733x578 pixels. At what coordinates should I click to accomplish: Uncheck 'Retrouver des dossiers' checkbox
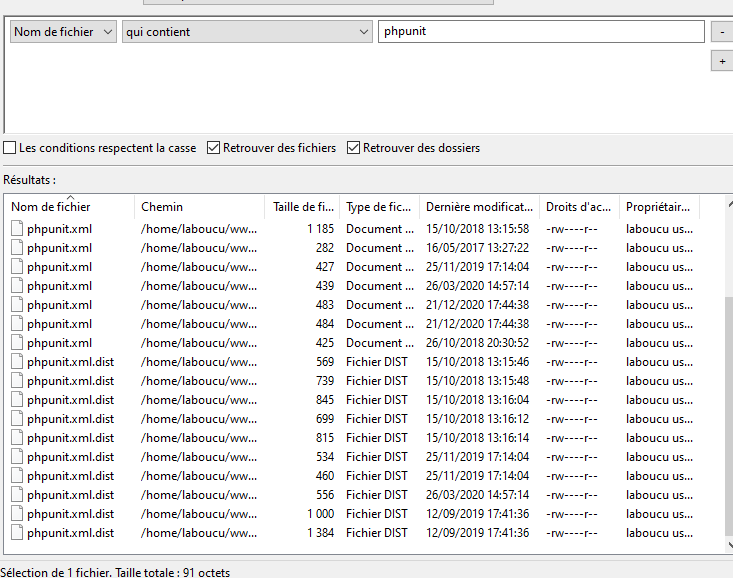pyautogui.click(x=353, y=148)
